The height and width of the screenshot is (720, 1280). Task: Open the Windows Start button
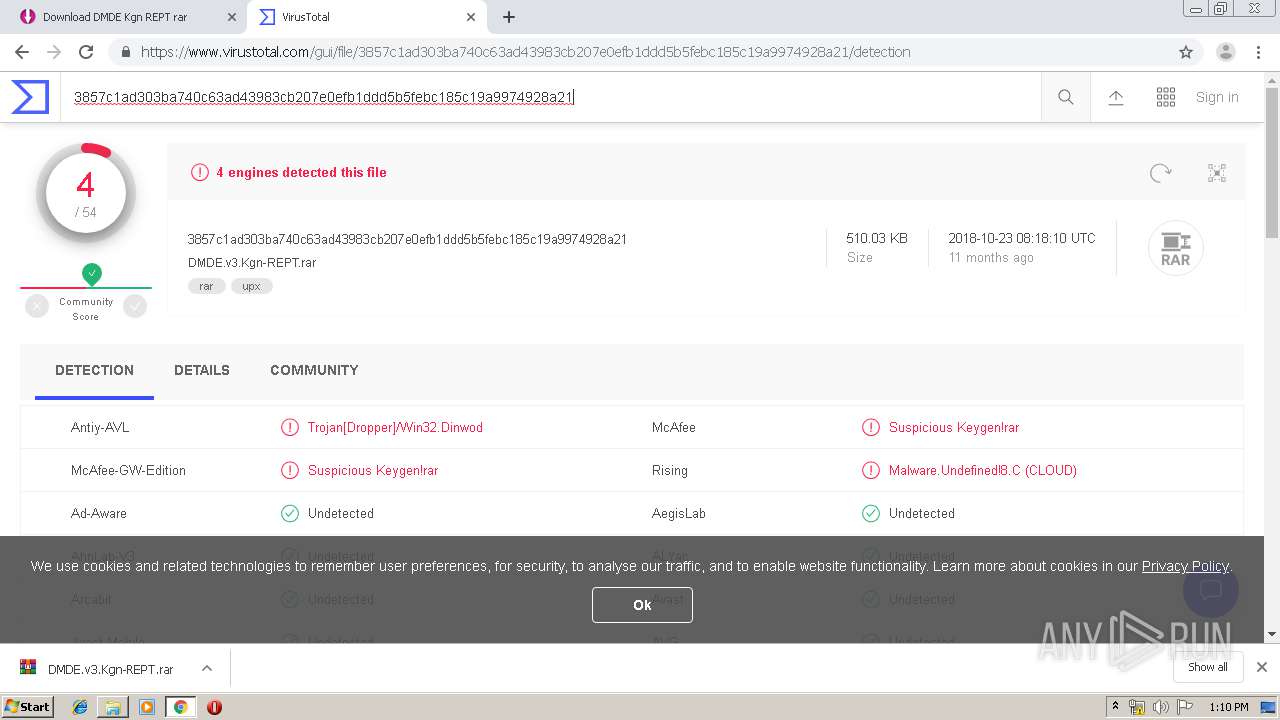28,707
